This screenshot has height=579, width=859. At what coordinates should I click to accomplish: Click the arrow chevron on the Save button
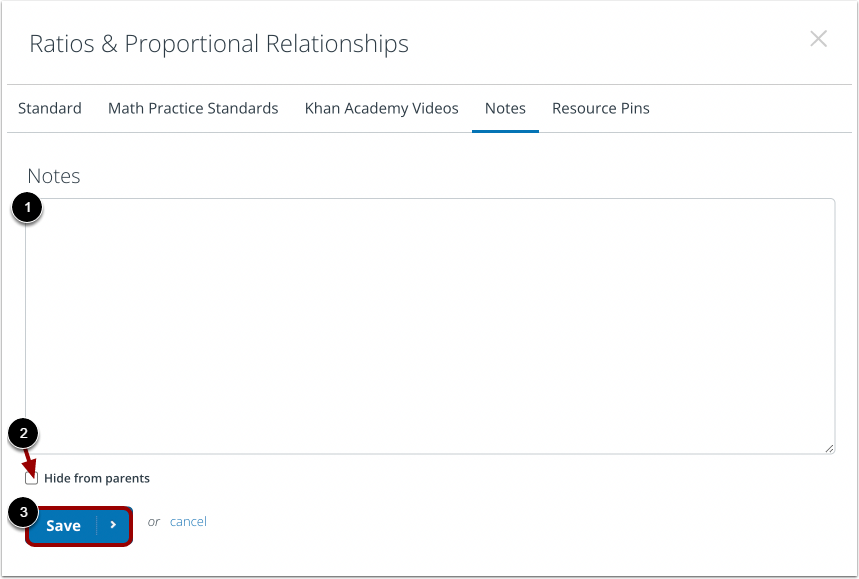[113, 526]
